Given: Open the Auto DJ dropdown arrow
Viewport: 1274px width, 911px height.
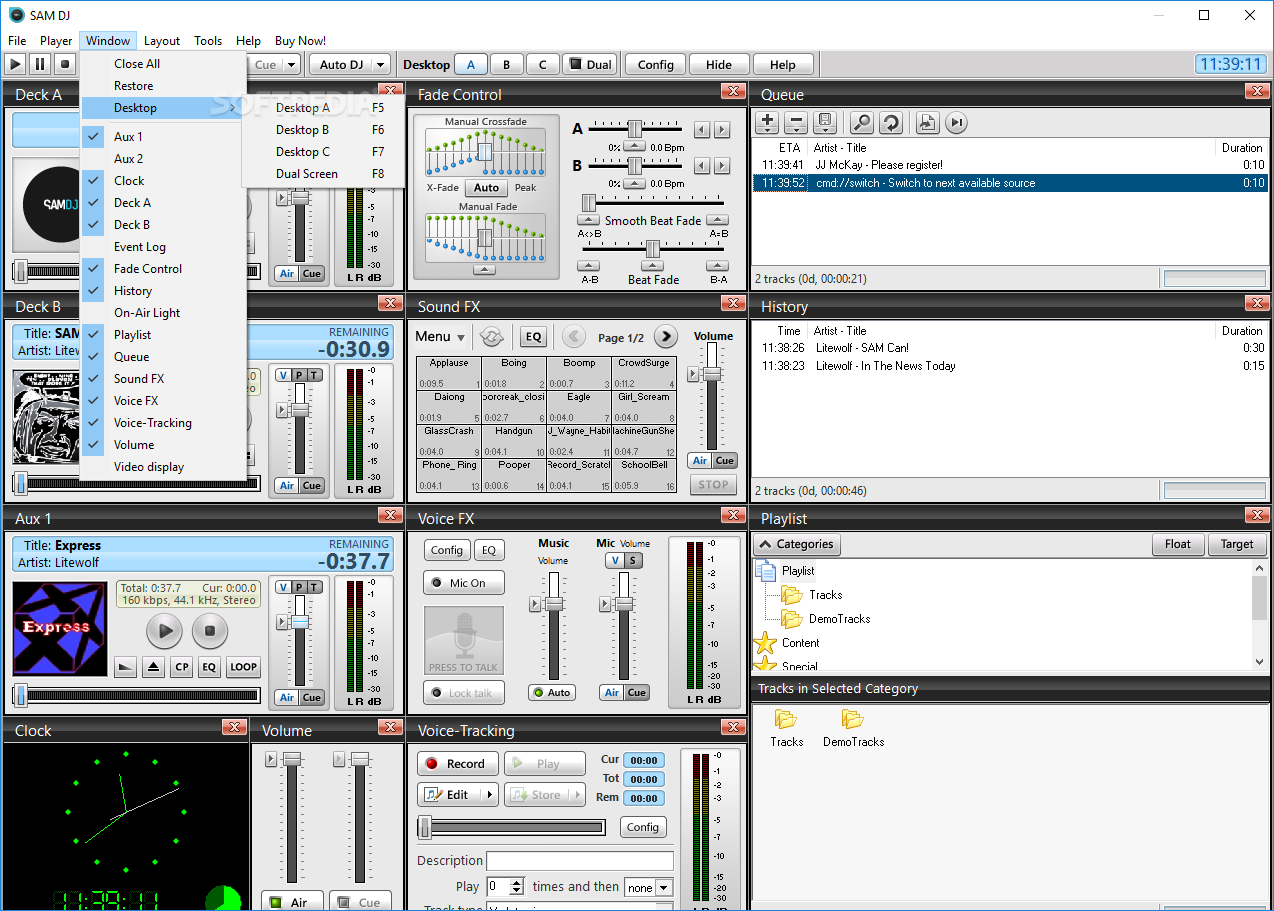Looking at the screenshot, I should pos(380,65).
